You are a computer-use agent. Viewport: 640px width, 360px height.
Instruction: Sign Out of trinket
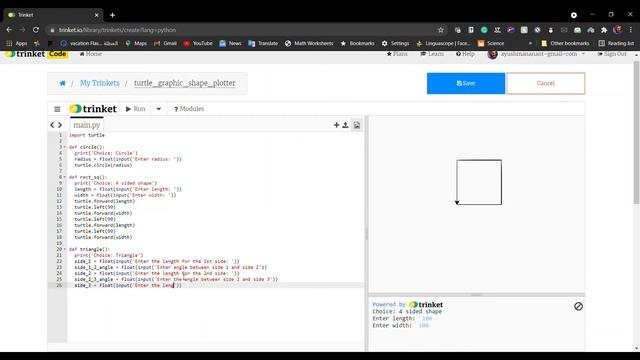(612, 54)
